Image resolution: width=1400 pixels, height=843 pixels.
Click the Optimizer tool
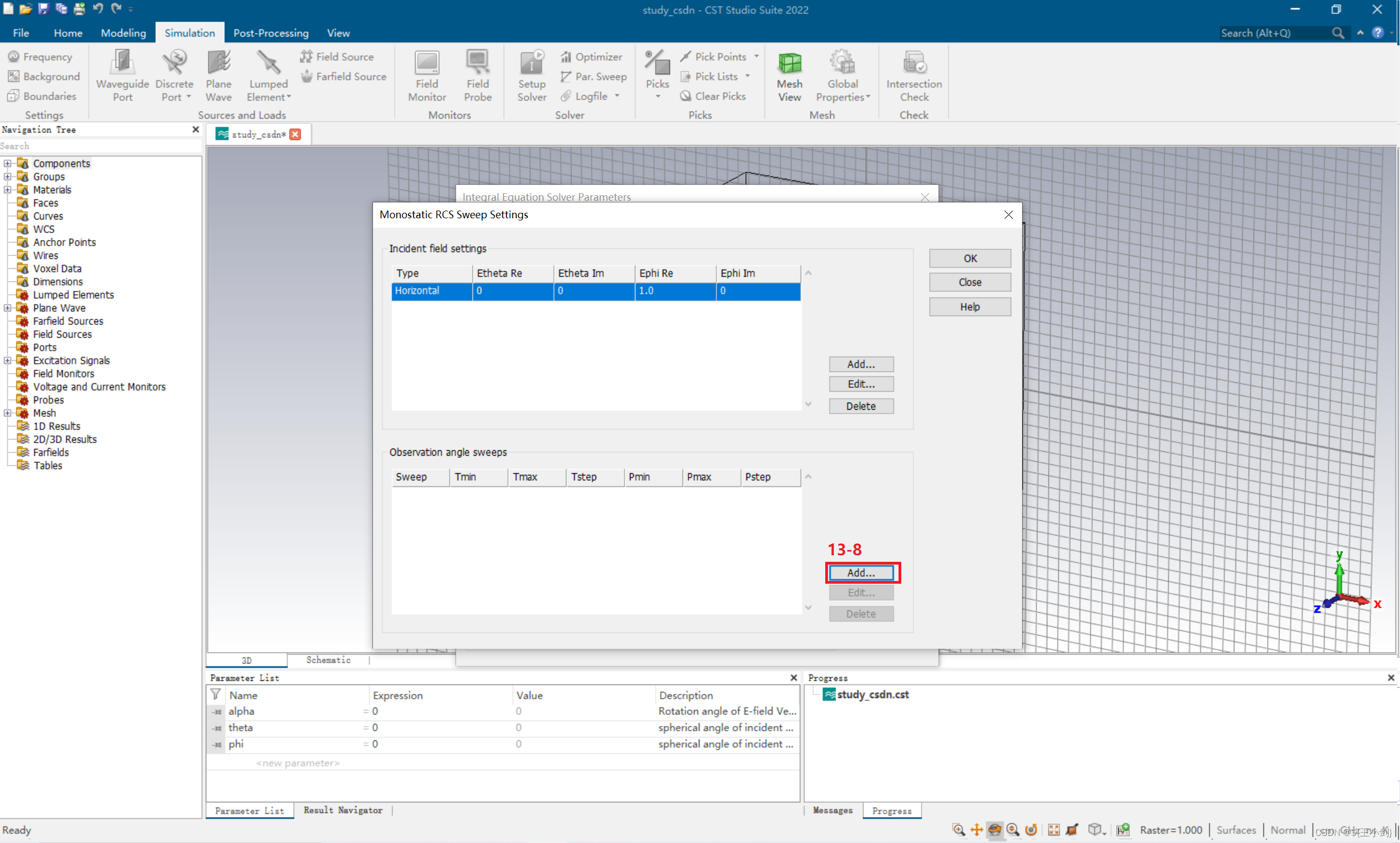click(x=592, y=57)
